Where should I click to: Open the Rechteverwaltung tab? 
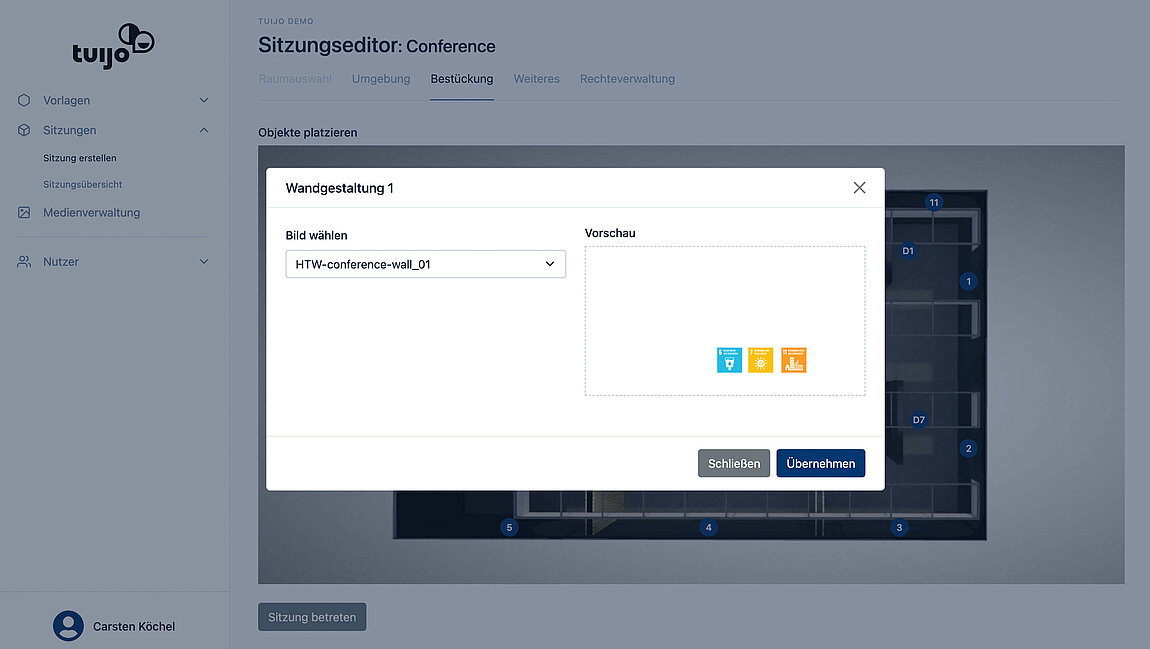(x=627, y=79)
